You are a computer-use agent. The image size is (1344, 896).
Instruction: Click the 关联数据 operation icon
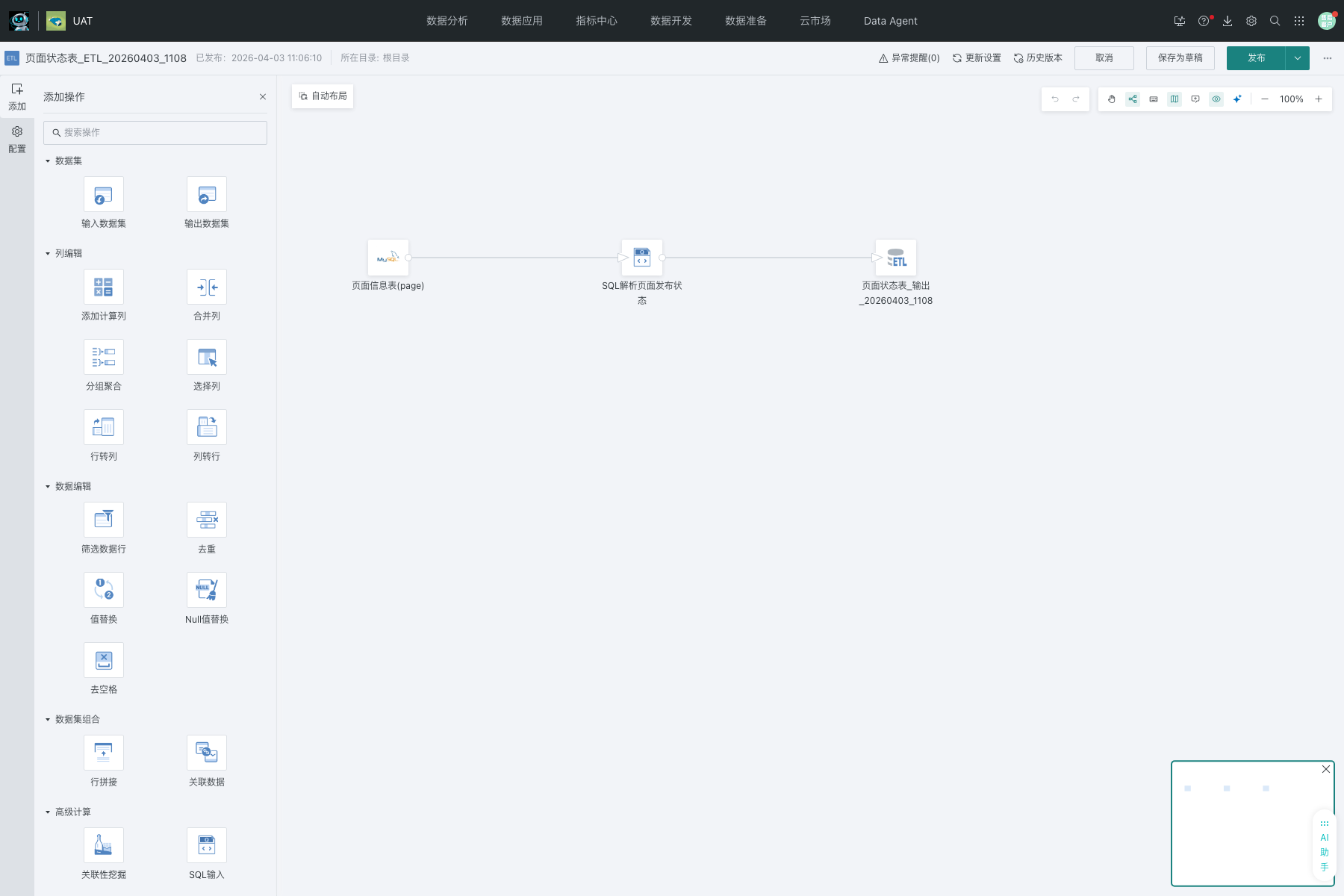click(x=207, y=753)
